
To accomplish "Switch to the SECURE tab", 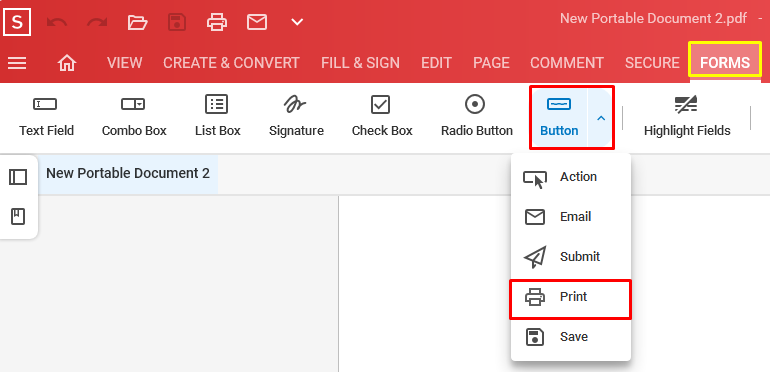I will click(652, 63).
